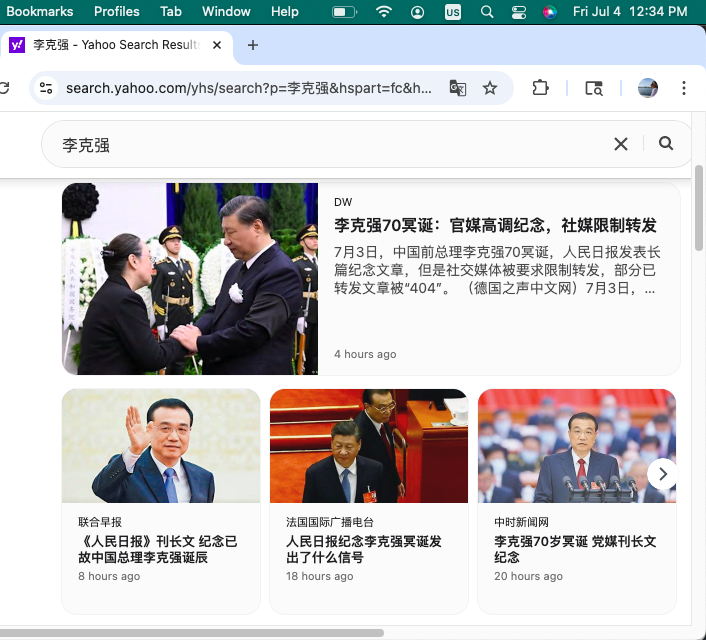Open the Bookmarks menu
This screenshot has width=706, height=640.
40,12
